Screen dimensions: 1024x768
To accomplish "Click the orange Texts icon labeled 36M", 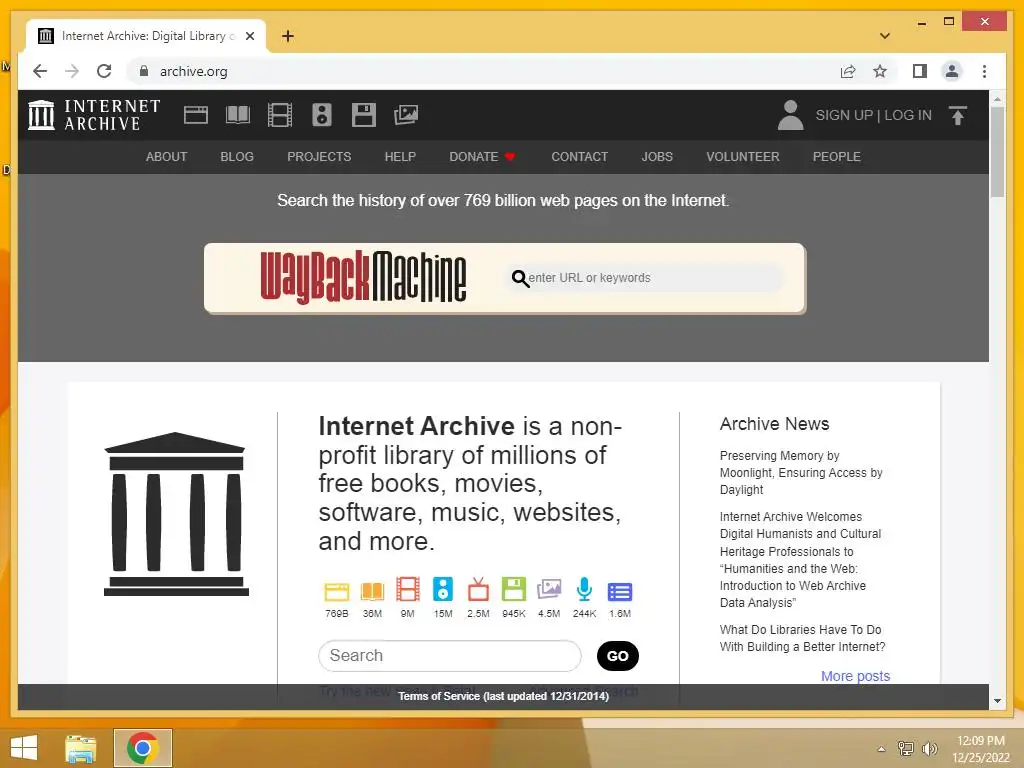I will pos(372,591).
